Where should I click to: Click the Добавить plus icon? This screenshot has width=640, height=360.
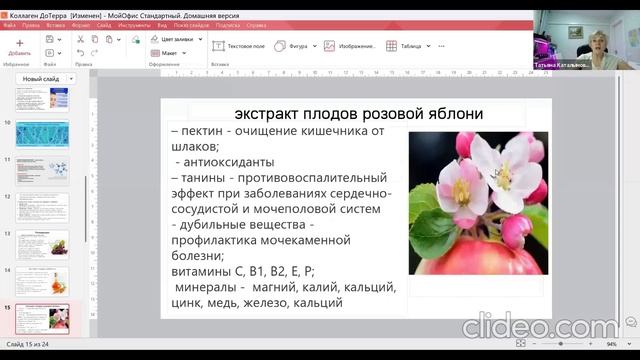pyautogui.click(x=19, y=43)
